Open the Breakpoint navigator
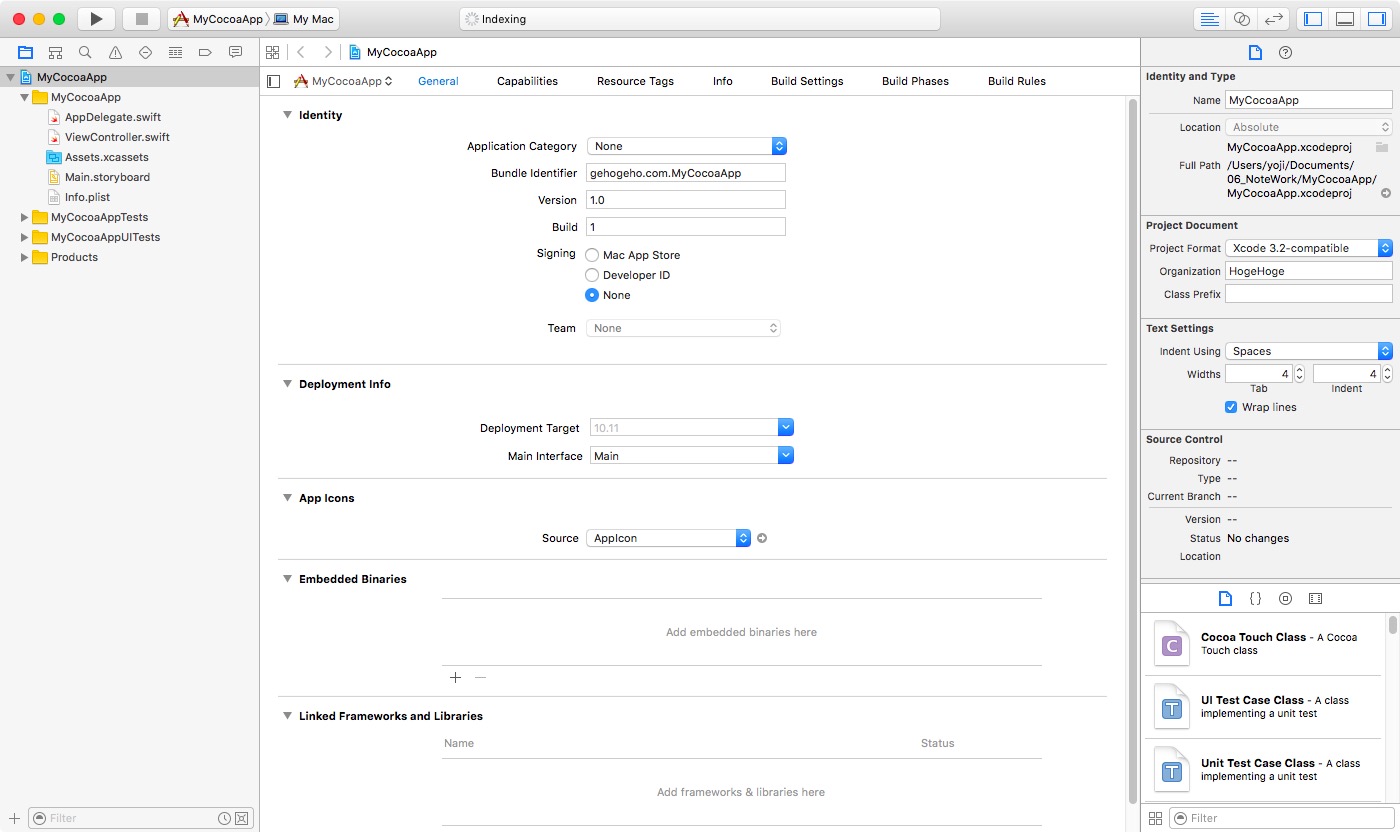The image size is (1400, 832). click(206, 52)
